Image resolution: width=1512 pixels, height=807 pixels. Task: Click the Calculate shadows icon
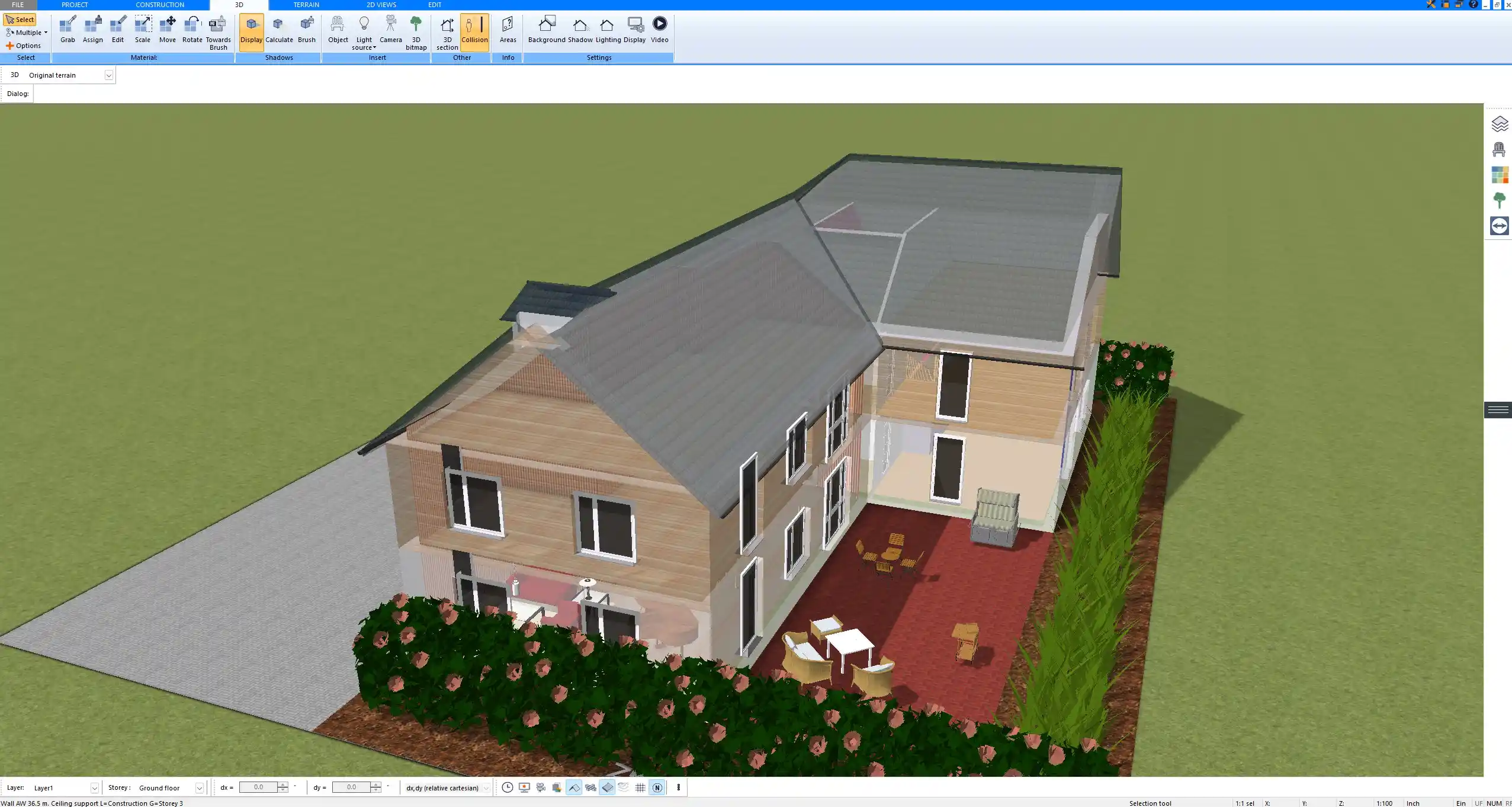coord(279,30)
